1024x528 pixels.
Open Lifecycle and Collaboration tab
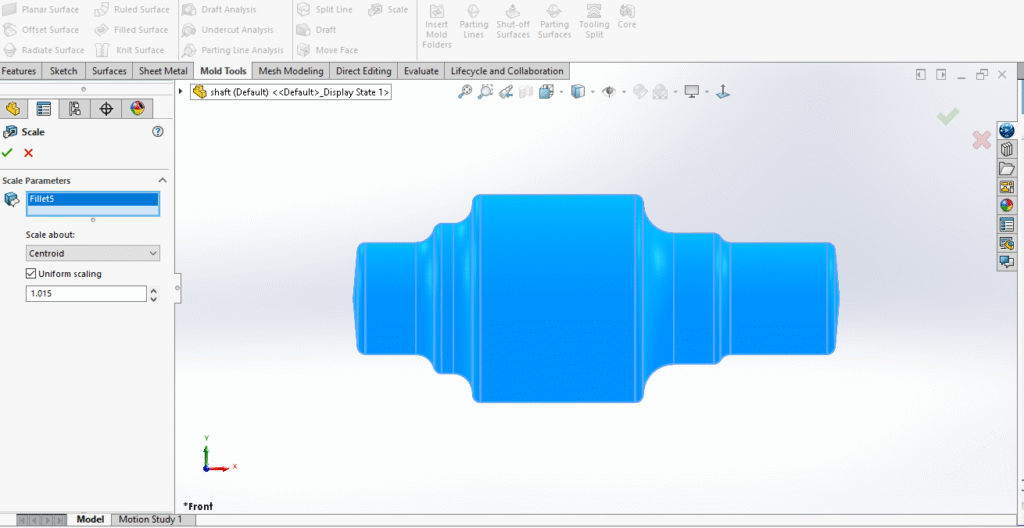[x=507, y=71]
